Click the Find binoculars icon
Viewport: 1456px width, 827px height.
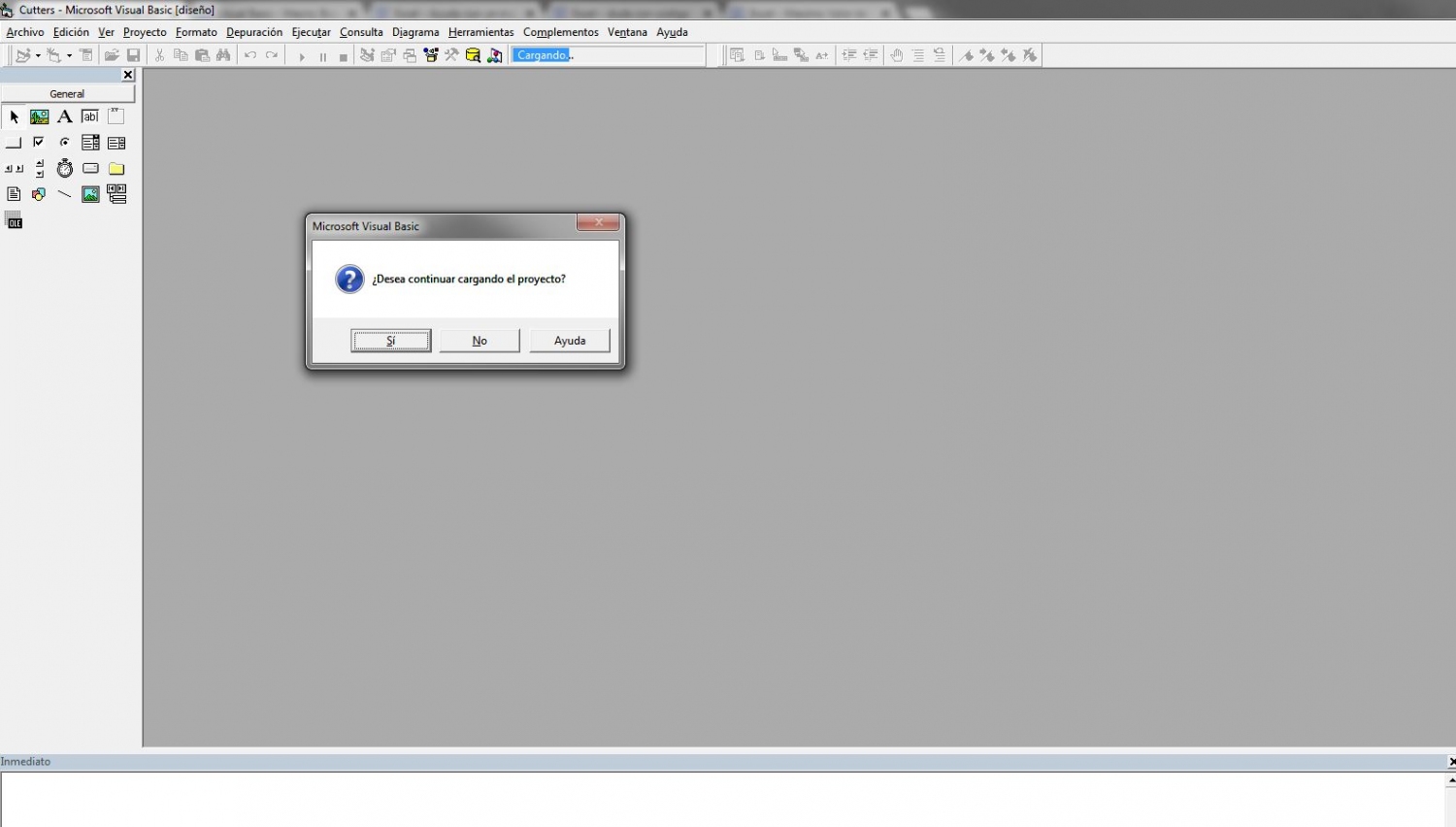pos(223,55)
